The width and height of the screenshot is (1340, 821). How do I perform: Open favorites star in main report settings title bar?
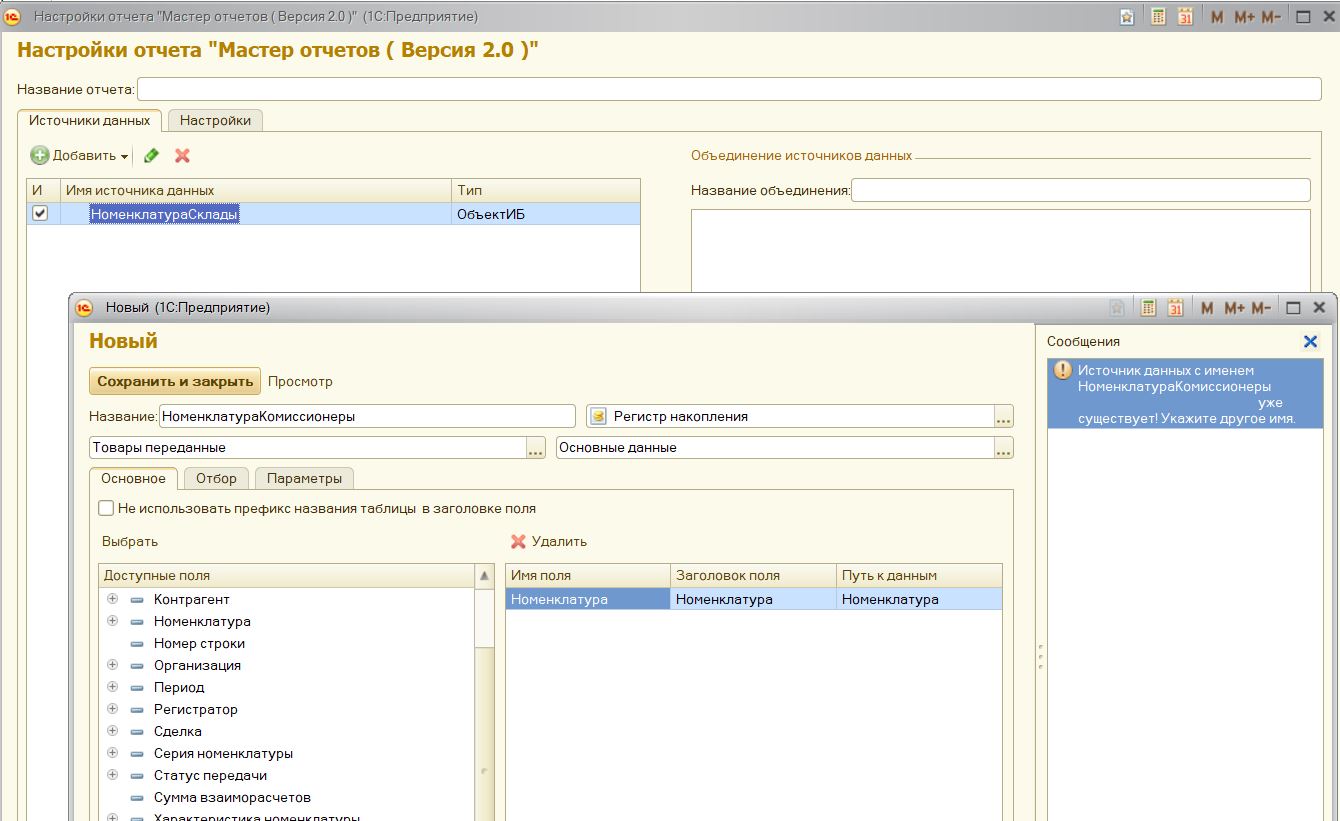(x=1127, y=16)
